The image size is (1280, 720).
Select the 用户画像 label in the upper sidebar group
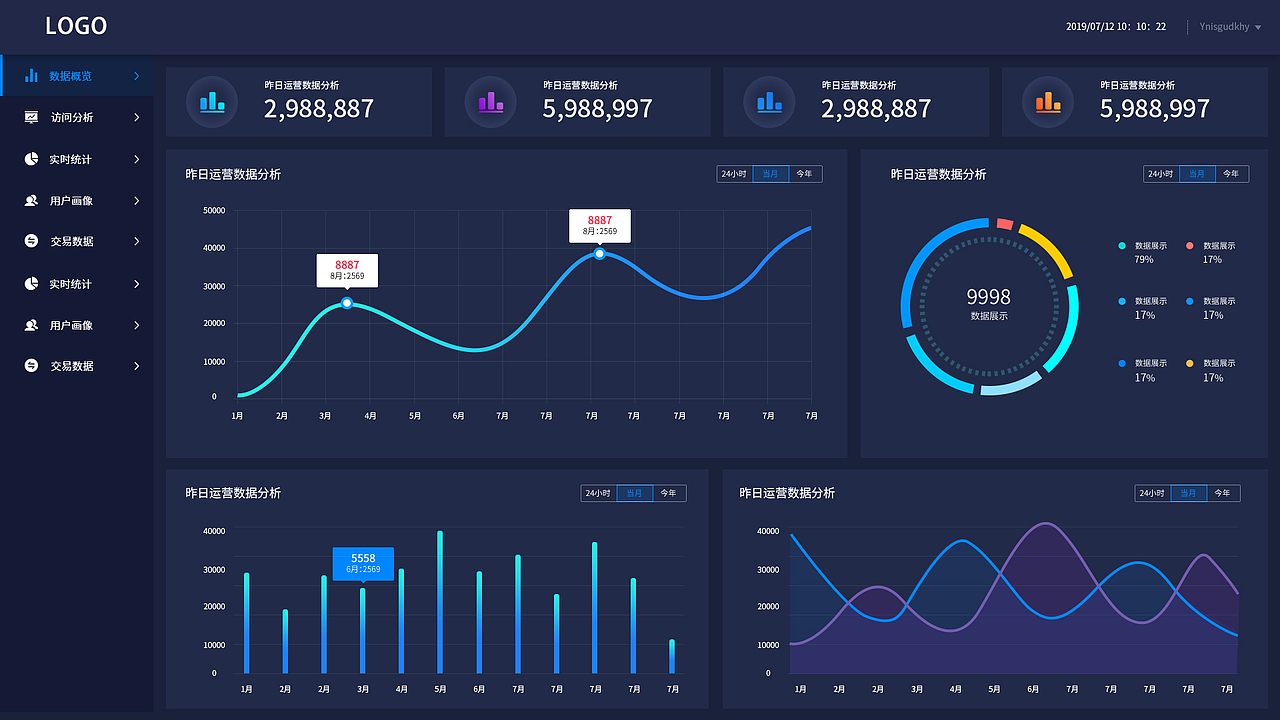pyautogui.click(x=72, y=200)
